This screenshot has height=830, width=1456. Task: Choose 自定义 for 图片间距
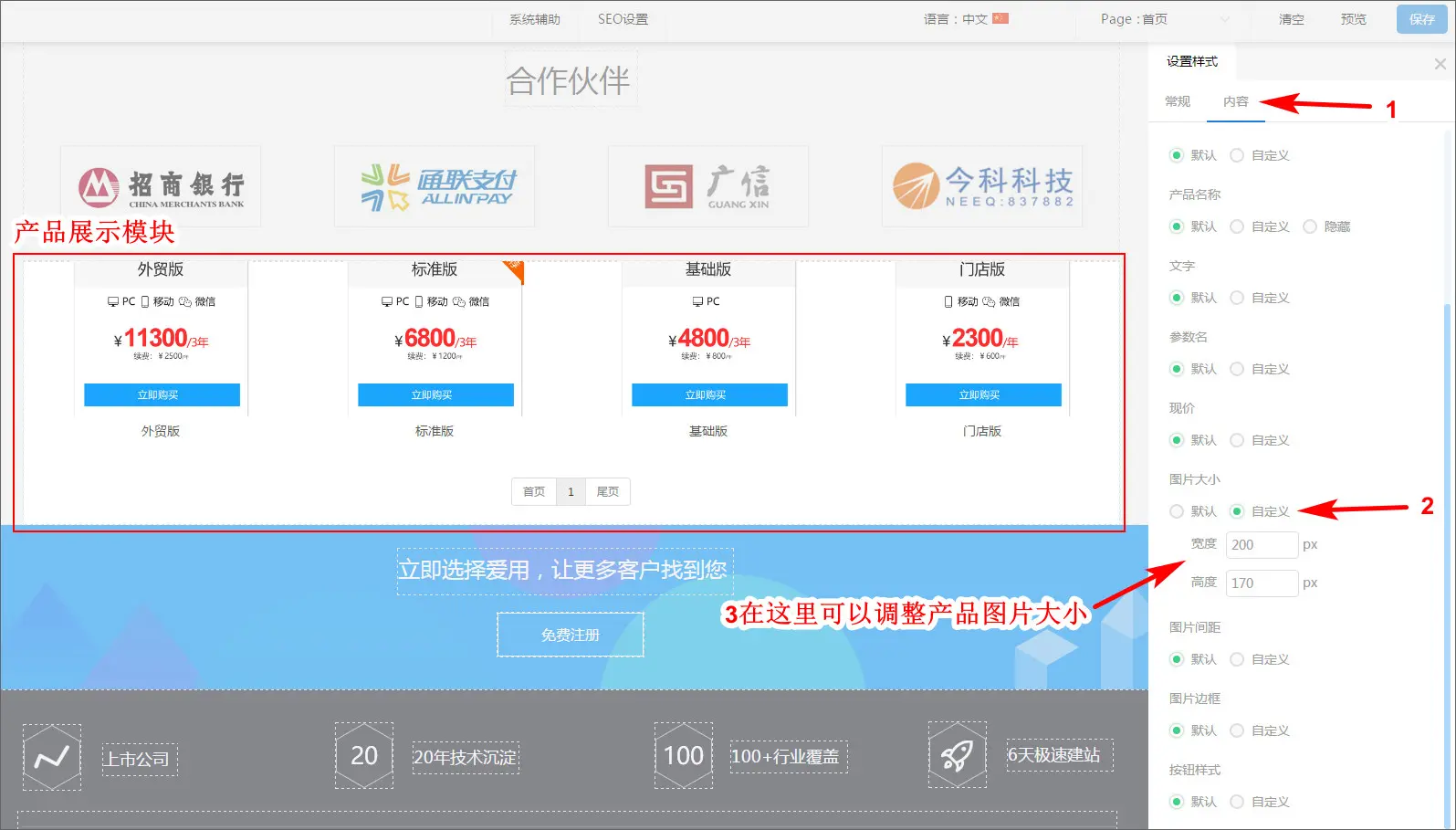[x=1237, y=659]
